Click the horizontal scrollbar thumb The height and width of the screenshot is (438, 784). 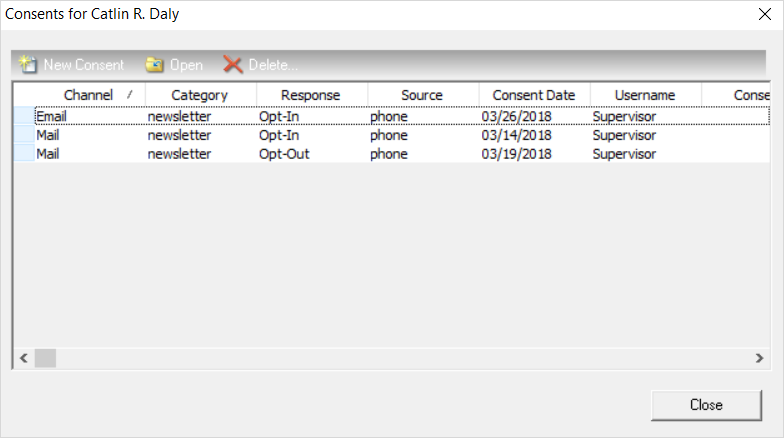point(46,358)
